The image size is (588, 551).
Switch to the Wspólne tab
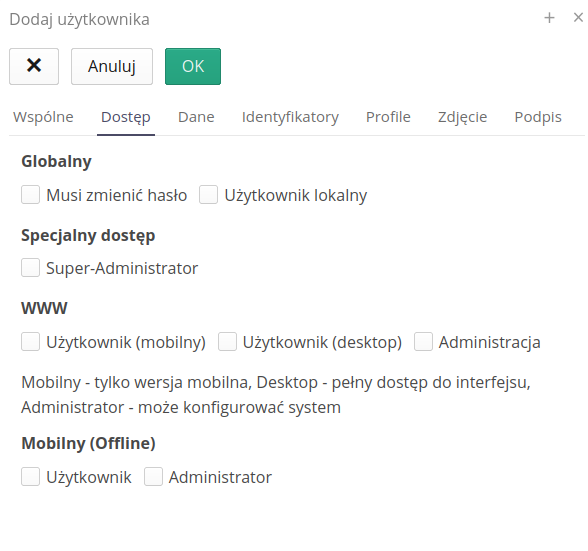pyautogui.click(x=43, y=117)
